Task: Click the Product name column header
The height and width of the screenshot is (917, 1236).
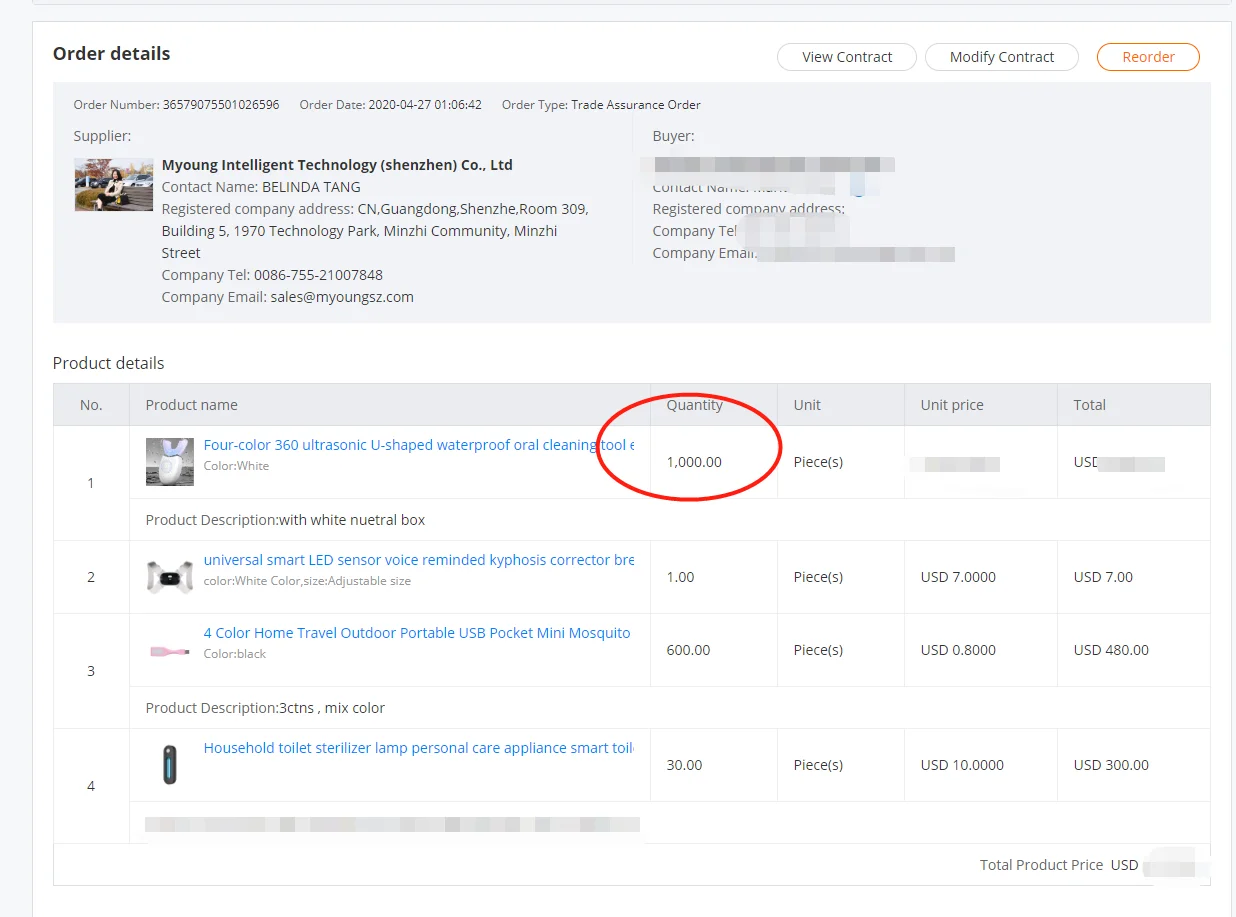Action: click(191, 405)
